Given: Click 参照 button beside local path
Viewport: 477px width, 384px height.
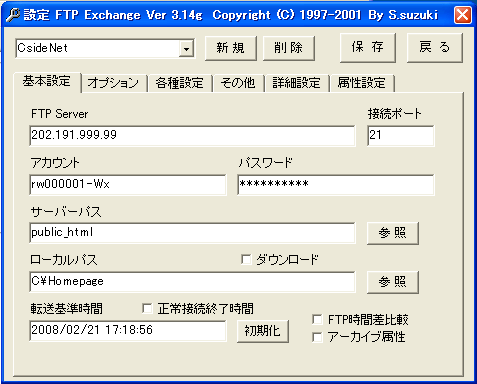Looking at the screenshot, I should (393, 282).
